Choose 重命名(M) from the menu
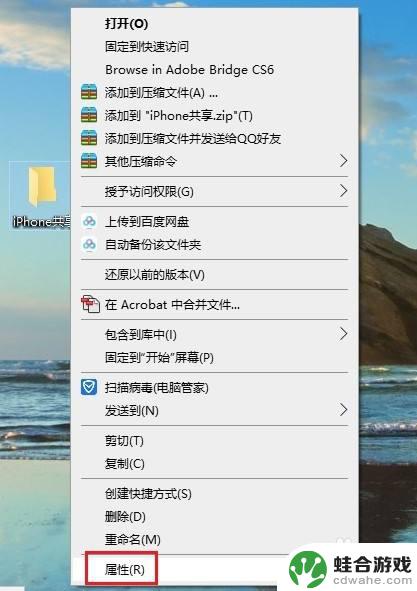 click(133, 539)
